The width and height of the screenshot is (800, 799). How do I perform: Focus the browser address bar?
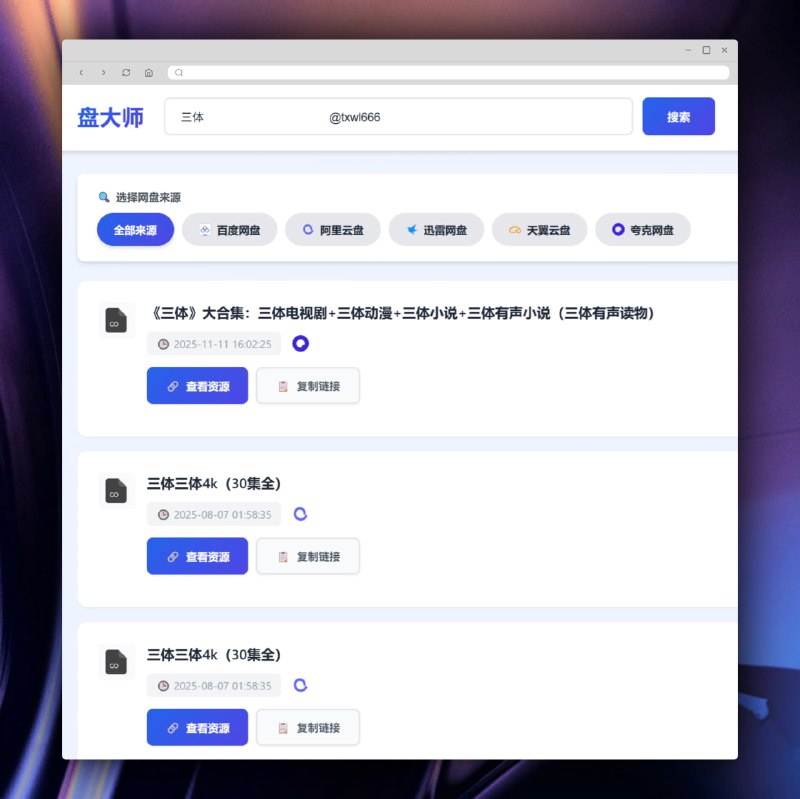coord(448,72)
